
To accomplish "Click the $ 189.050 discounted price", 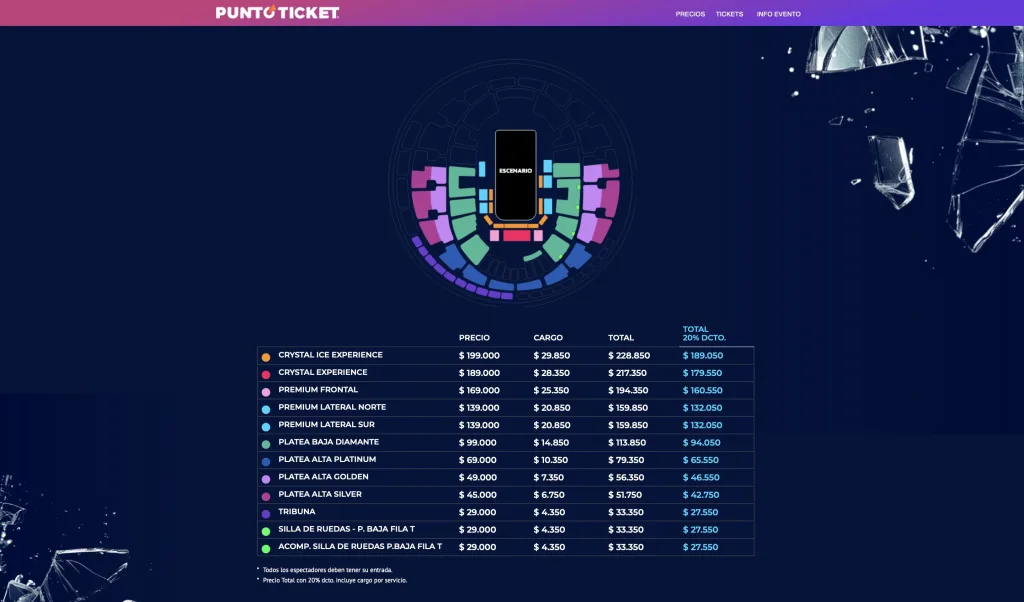I will pos(702,355).
